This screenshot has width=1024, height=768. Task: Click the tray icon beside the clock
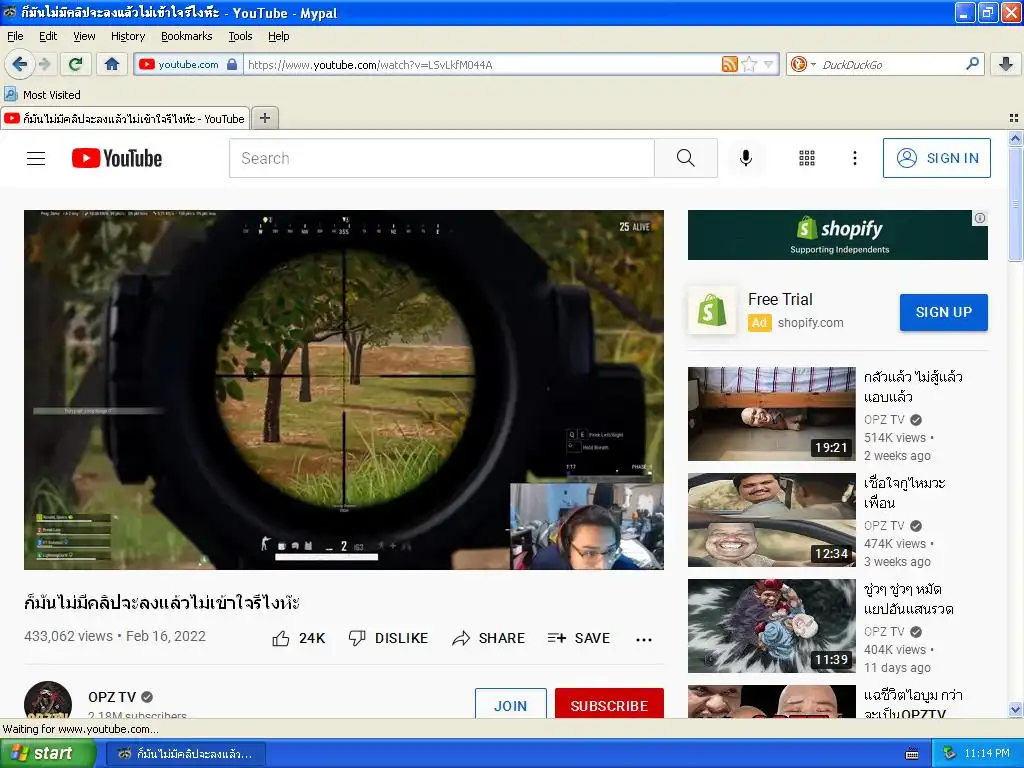point(950,754)
